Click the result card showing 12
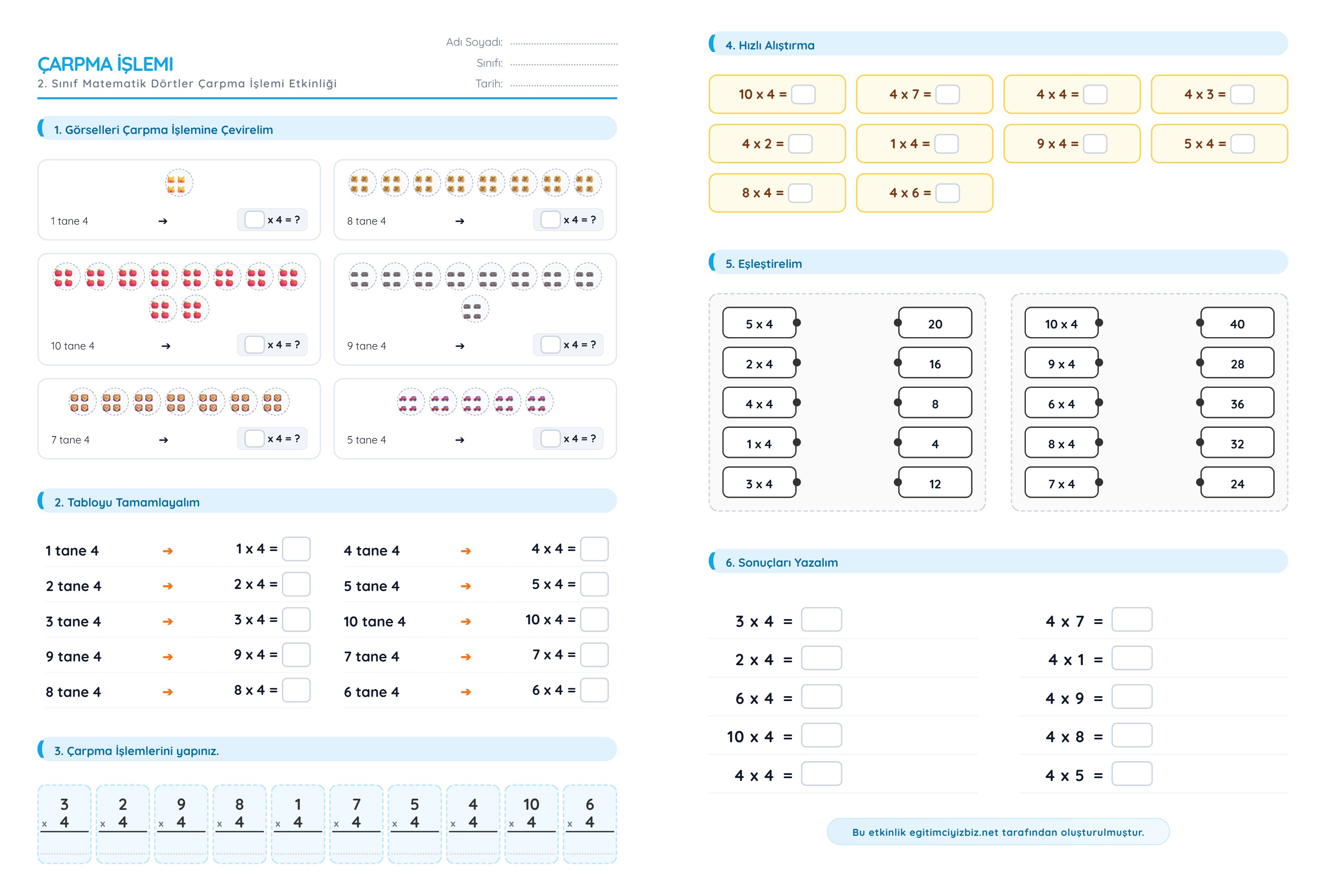The image size is (1326, 896). pyautogui.click(x=935, y=483)
